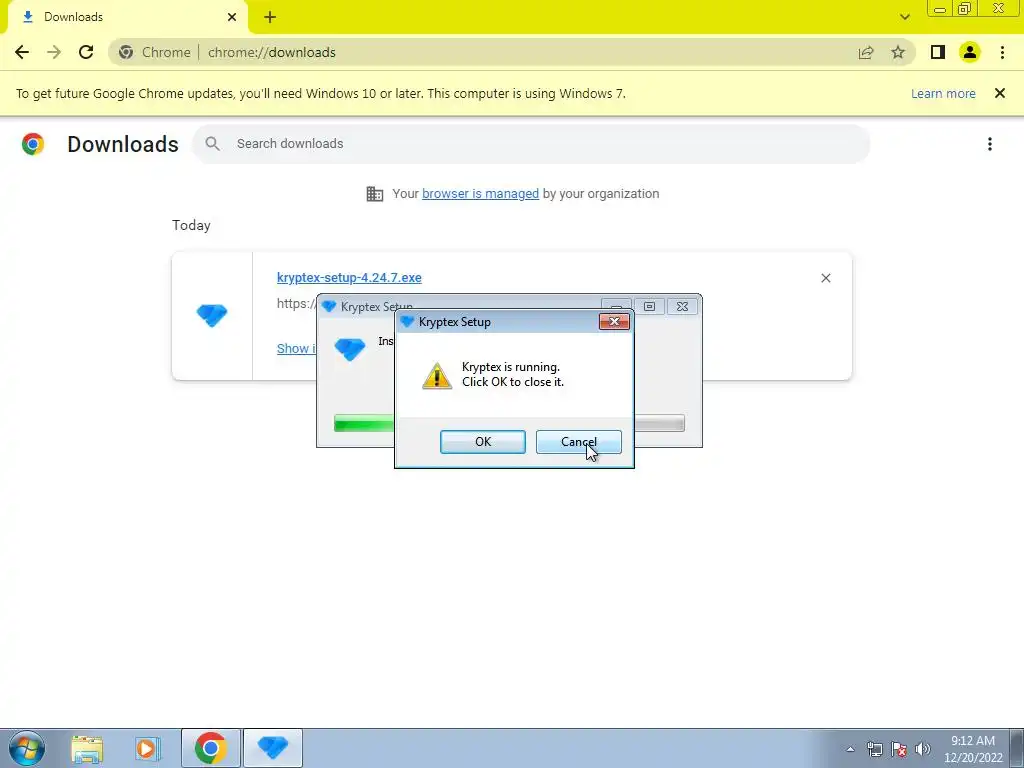This screenshot has height=768, width=1024.
Task: Click OK to close Kryptex
Action: pos(483,442)
